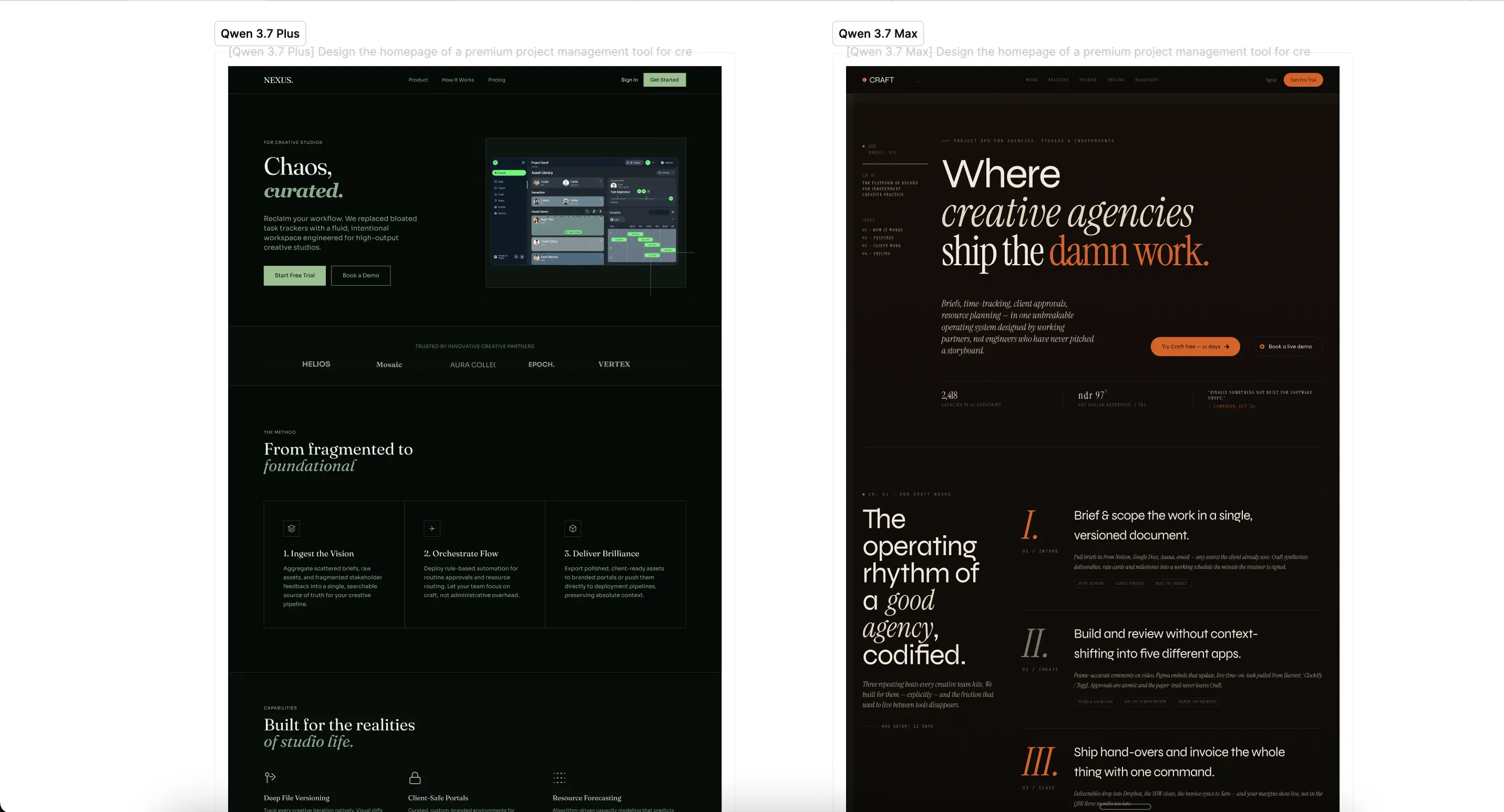Click the 2. Orchestrate Flow card heading

(461, 554)
